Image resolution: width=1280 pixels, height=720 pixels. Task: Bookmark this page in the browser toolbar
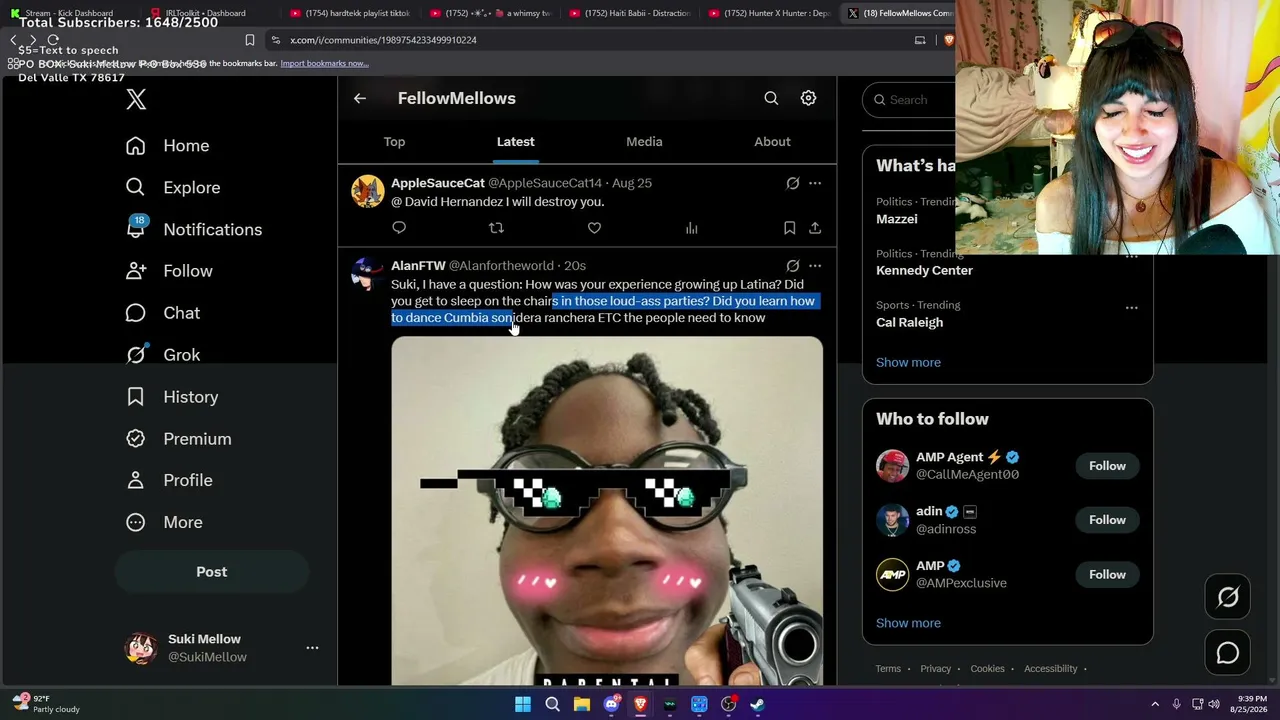249,40
